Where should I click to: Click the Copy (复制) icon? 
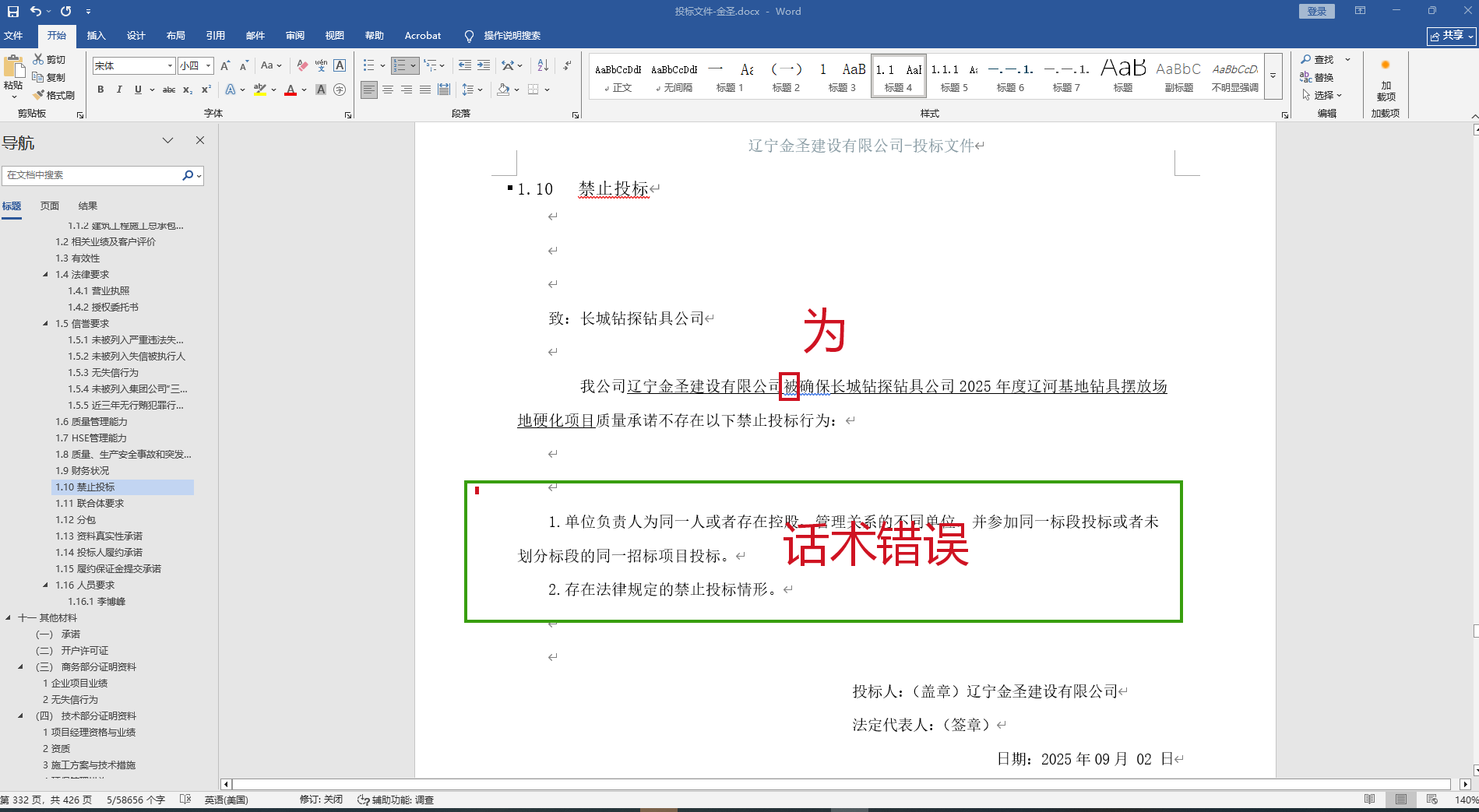pos(38,77)
